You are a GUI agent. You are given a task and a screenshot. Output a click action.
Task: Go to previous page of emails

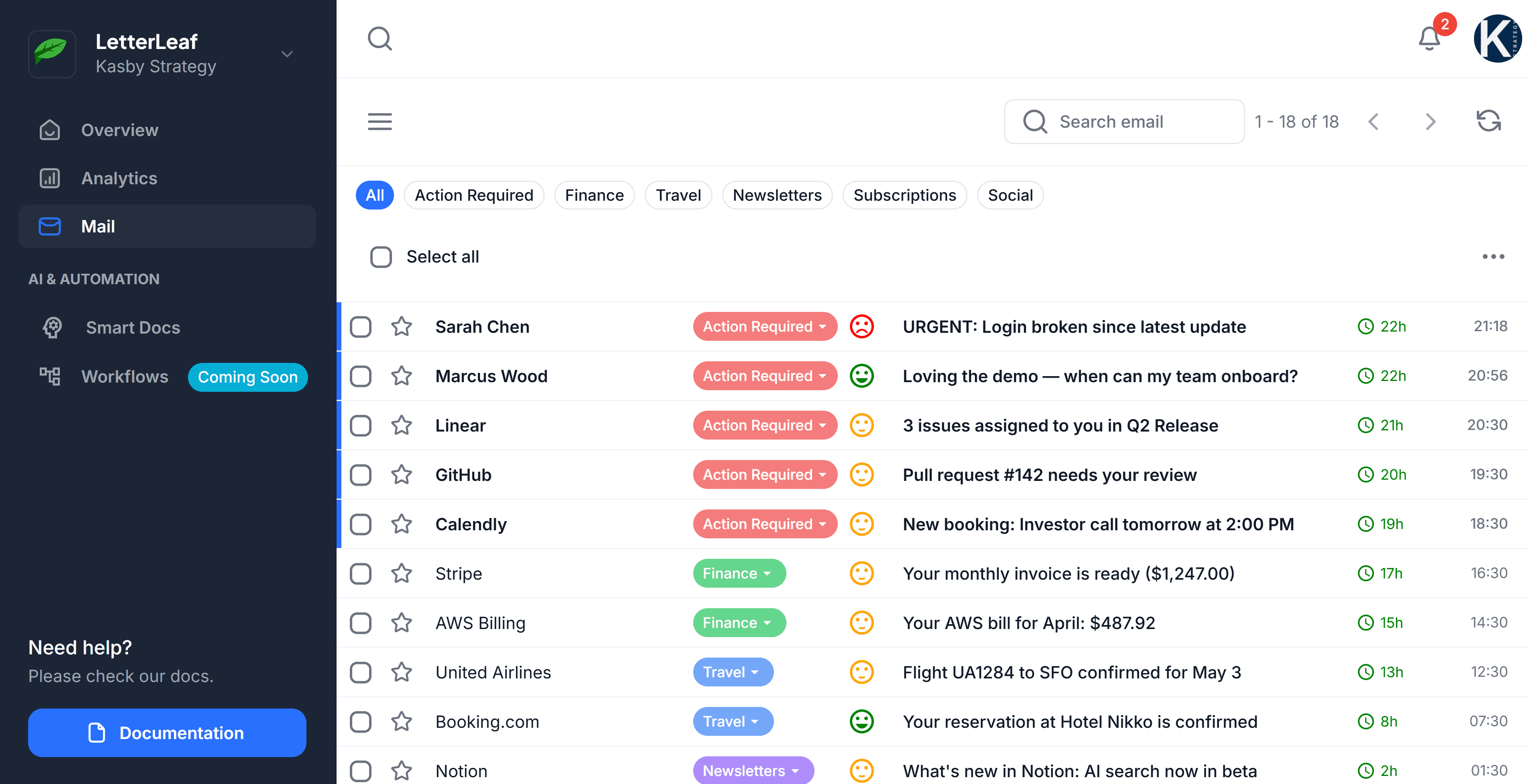coord(1374,122)
